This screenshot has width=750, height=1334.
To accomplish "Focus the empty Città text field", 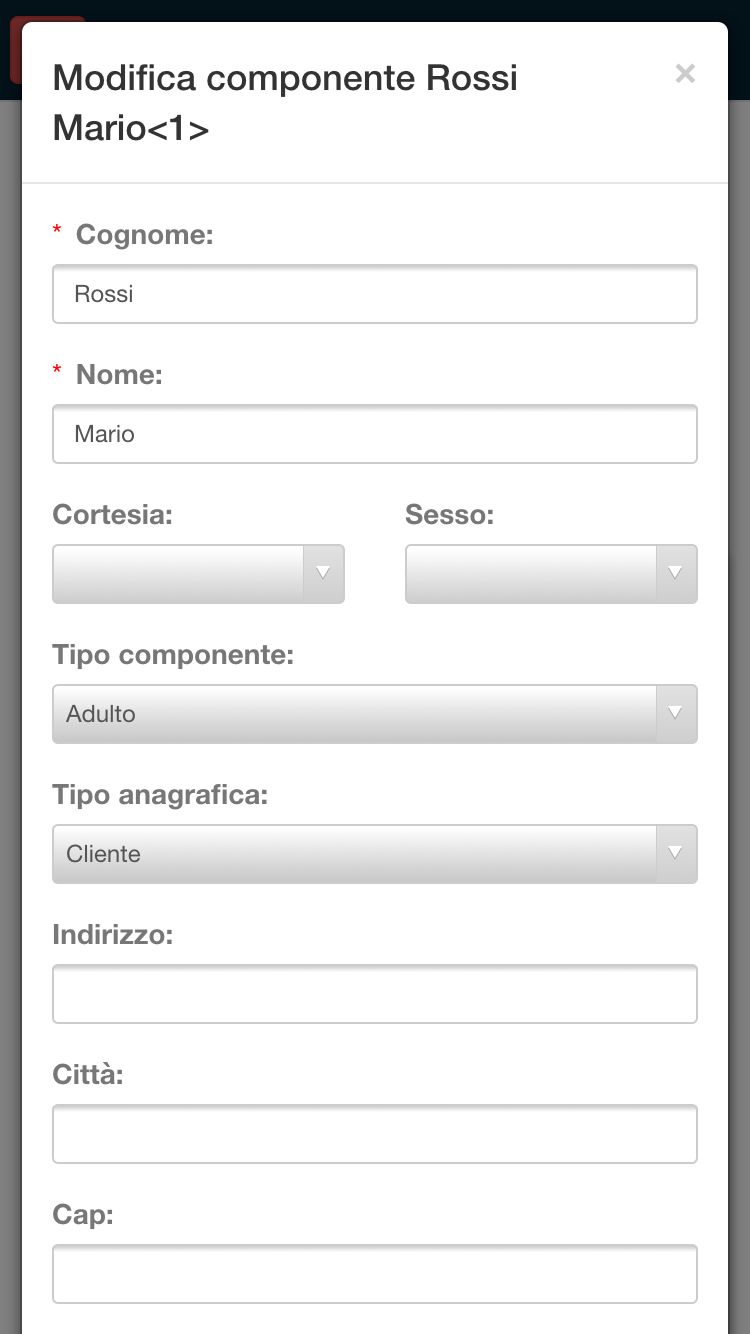I will (x=374, y=1134).
